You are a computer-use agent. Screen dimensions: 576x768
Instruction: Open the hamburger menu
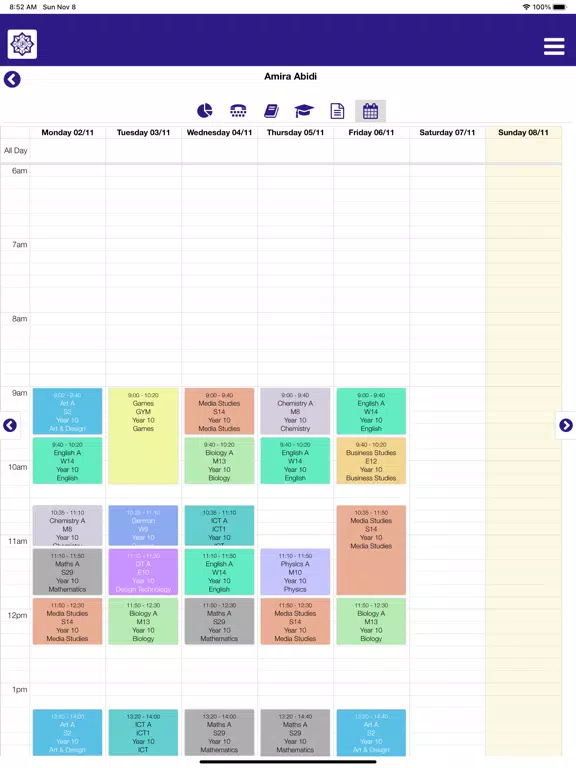554,46
